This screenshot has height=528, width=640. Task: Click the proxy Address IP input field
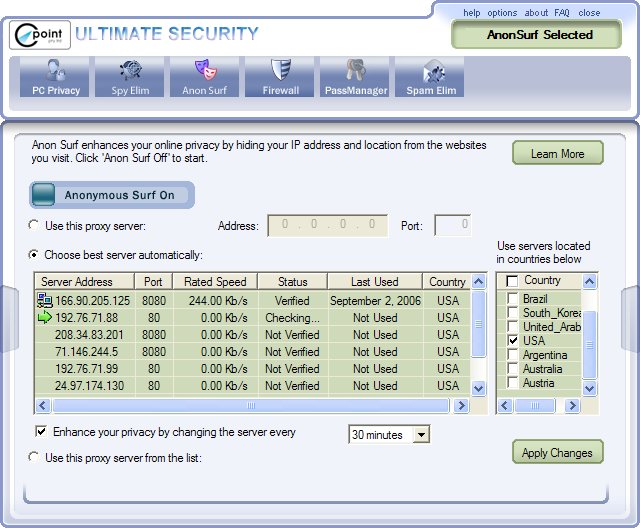pyautogui.click(x=327, y=225)
